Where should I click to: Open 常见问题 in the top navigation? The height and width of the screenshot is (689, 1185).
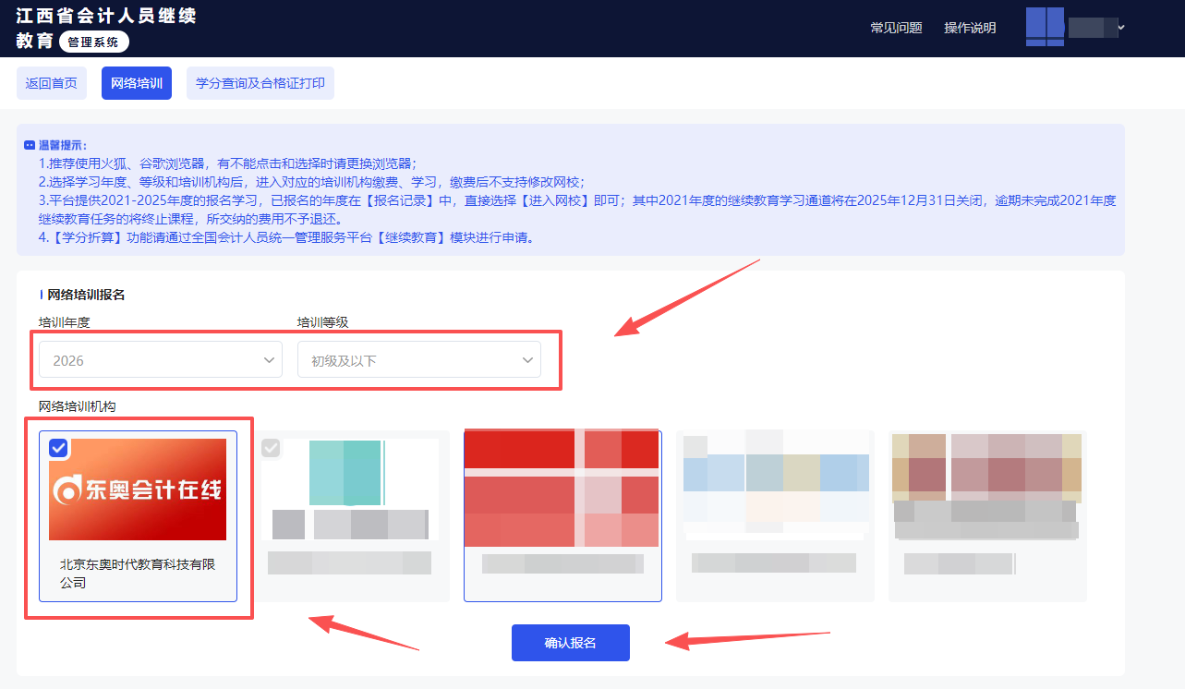(896, 27)
